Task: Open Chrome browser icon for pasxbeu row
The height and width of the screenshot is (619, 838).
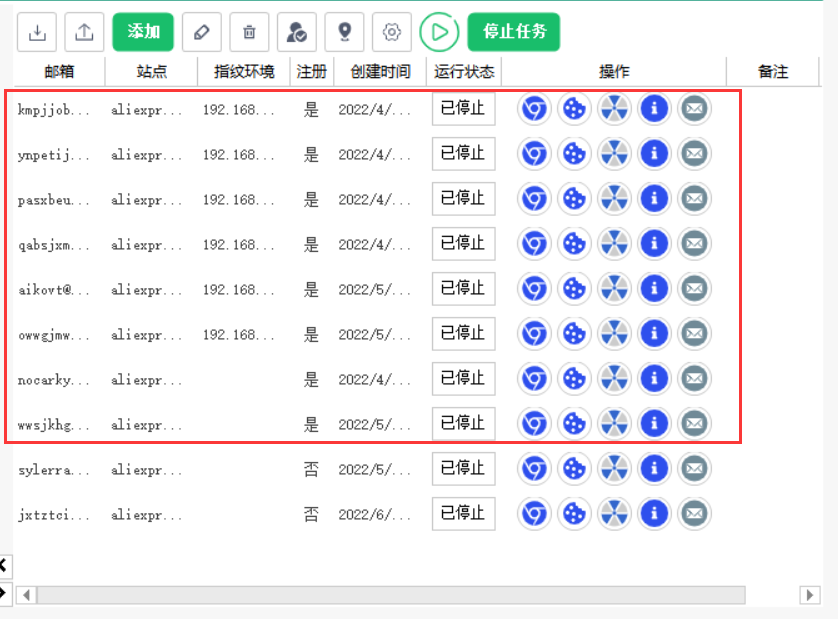Action: pos(534,199)
